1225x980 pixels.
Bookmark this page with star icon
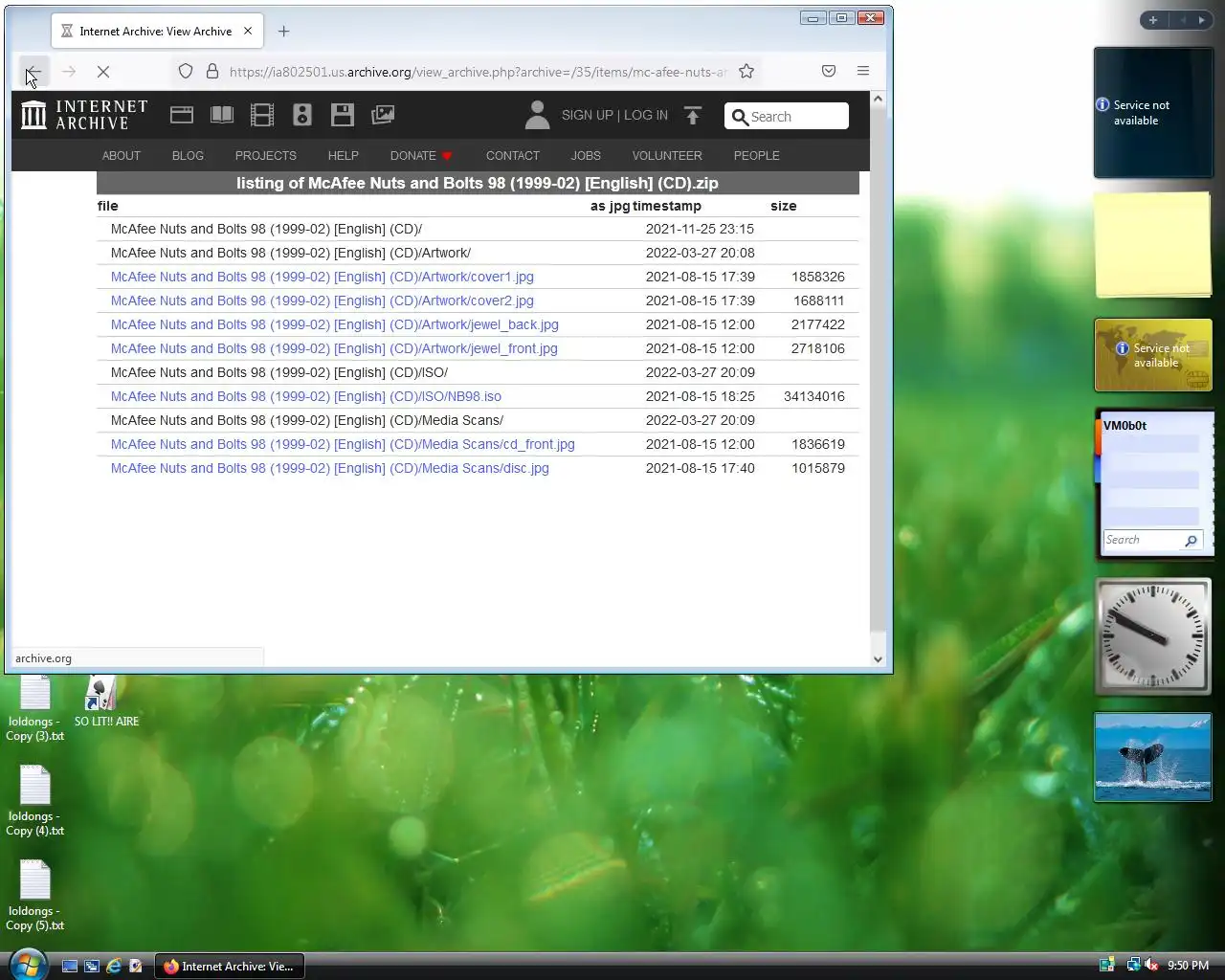pos(746,71)
